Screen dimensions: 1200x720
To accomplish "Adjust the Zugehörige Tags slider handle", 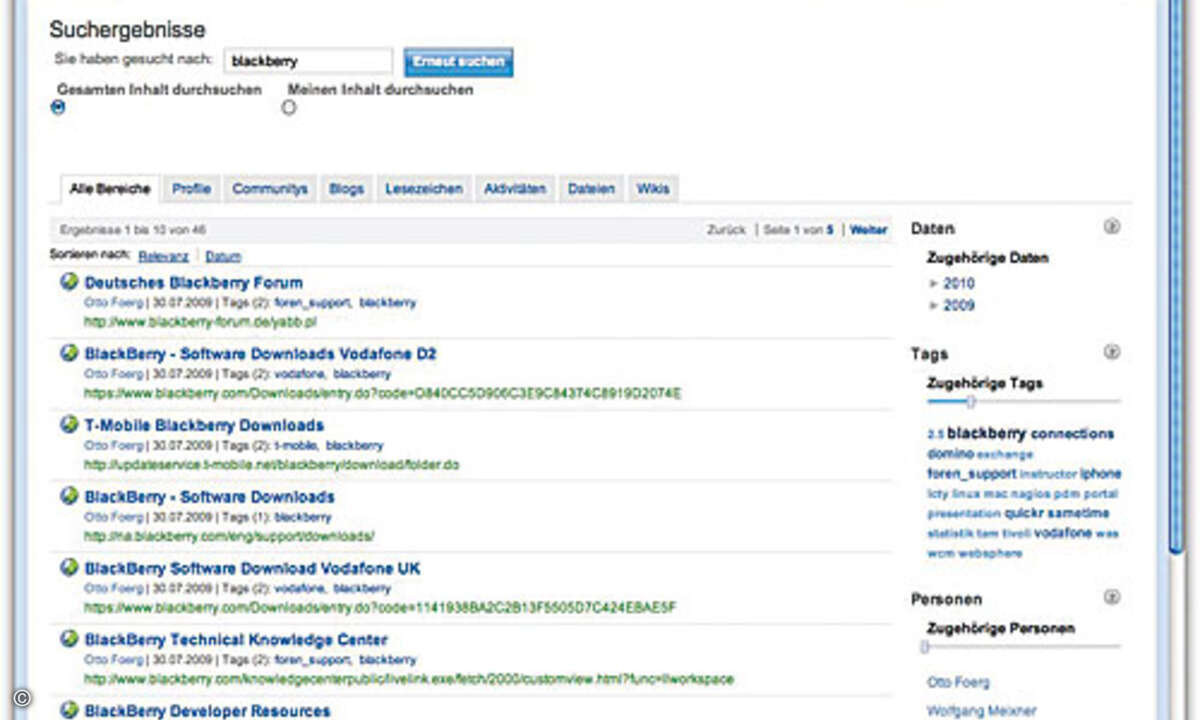I will click(x=970, y=402).
